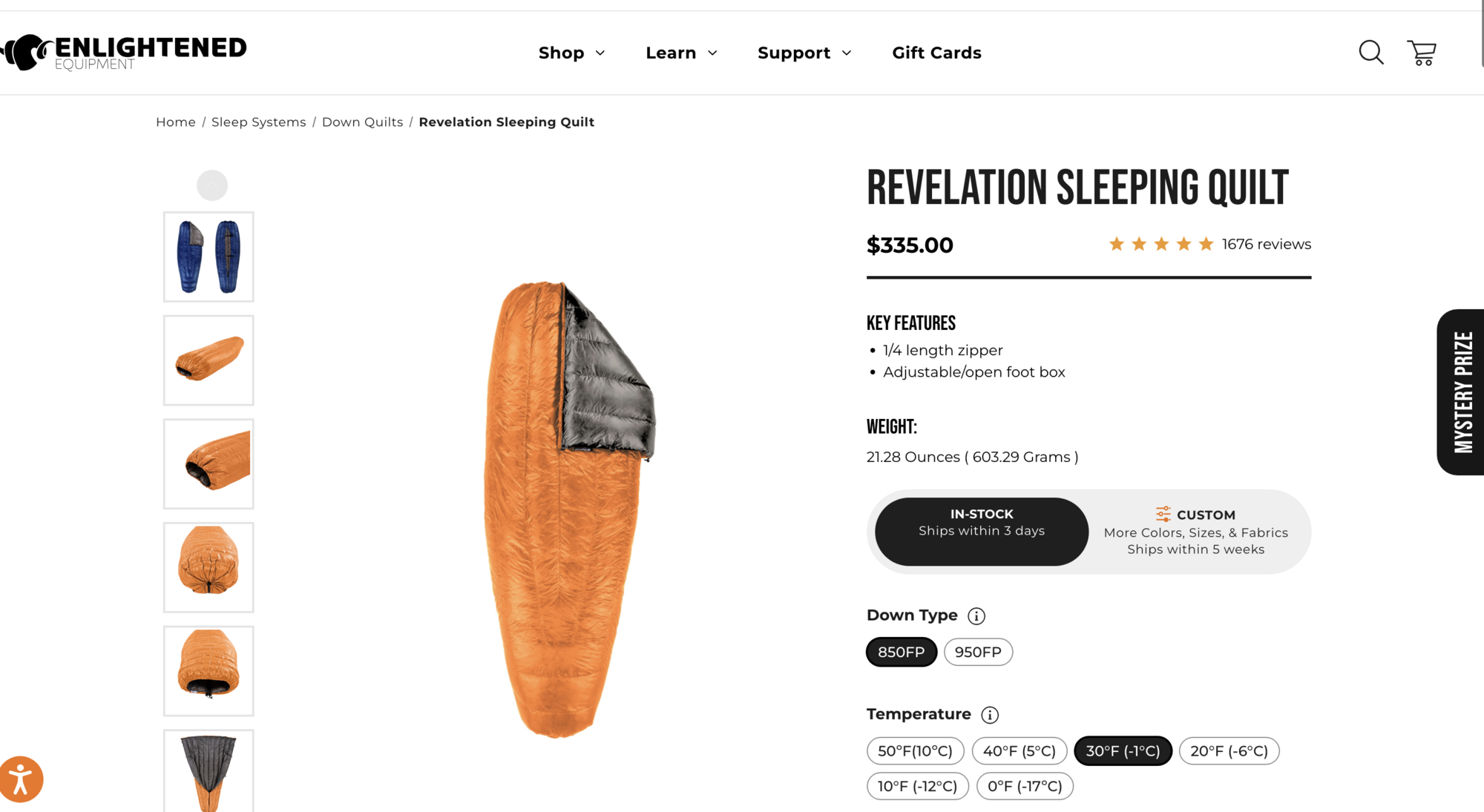This screenshot has height=812, width=1484.
Task: Go to the Down Quilts breadcrumb link
Action: tap(362, 122)
